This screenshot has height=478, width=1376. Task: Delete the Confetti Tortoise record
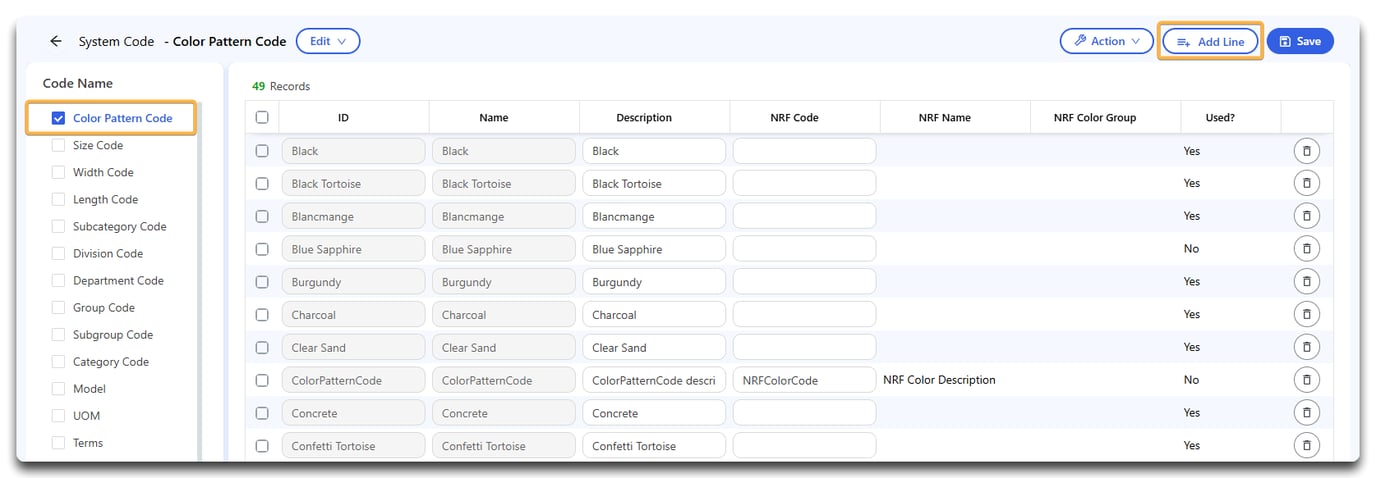tap(1306, 446)
